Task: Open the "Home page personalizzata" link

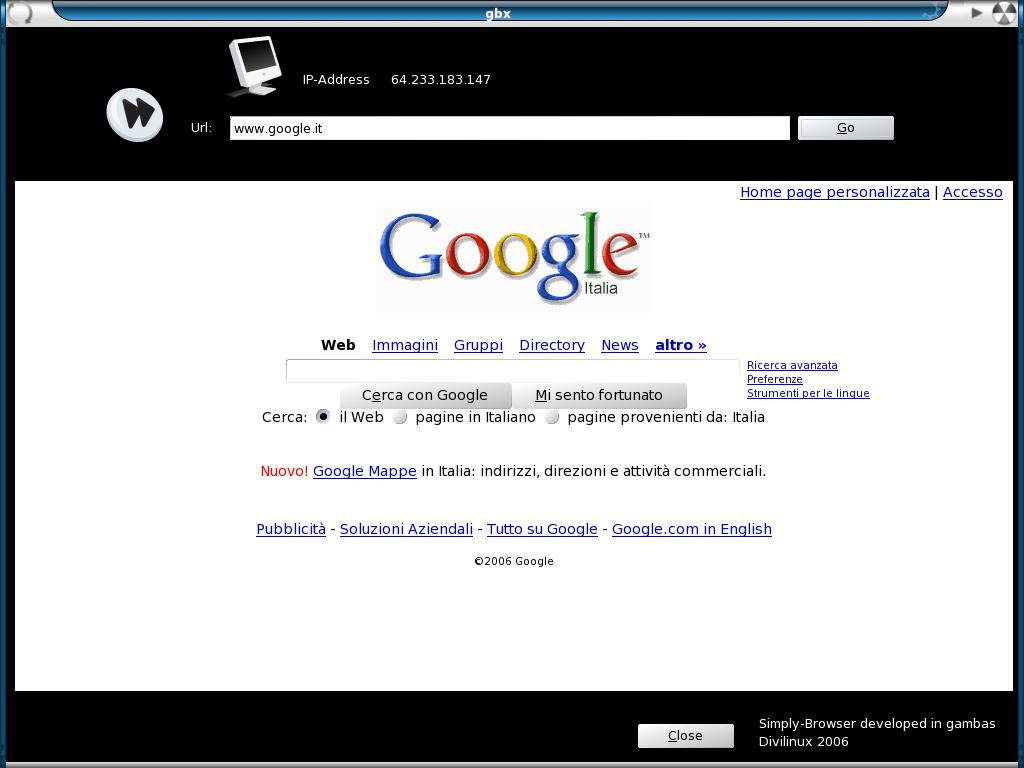Action: tap(835, 192)
